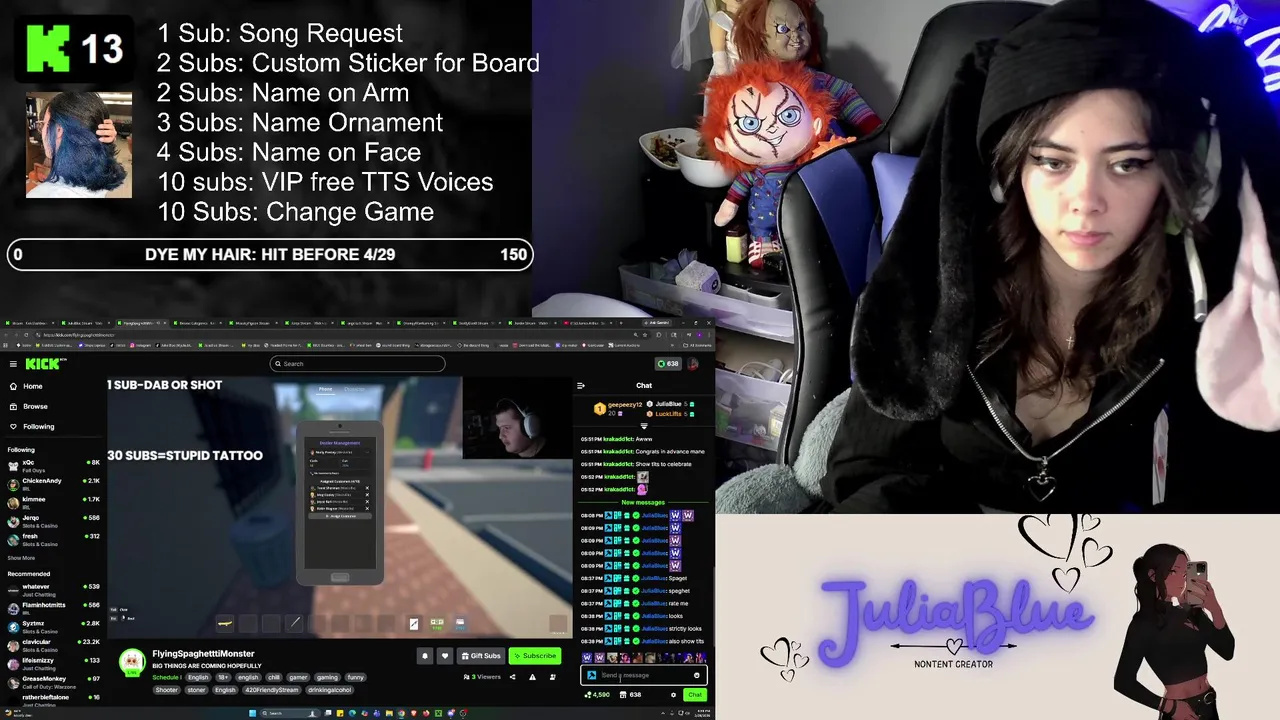The height and width of the screenshot is (720, 1280).
Task: Click the browser address bar
Action: pyautogui.click(x=330, y=335)
